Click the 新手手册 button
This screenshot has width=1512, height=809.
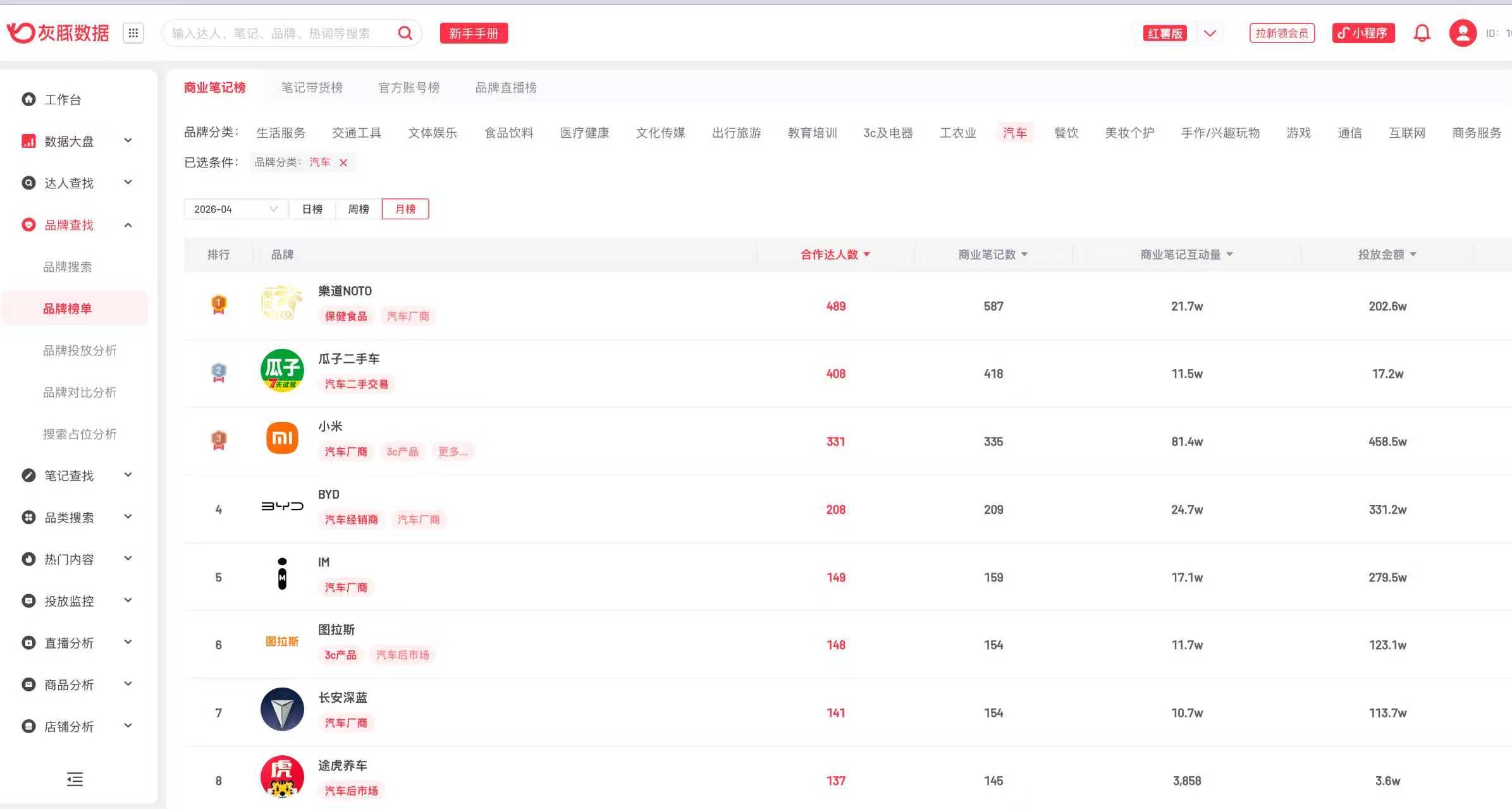pos(474,33)
